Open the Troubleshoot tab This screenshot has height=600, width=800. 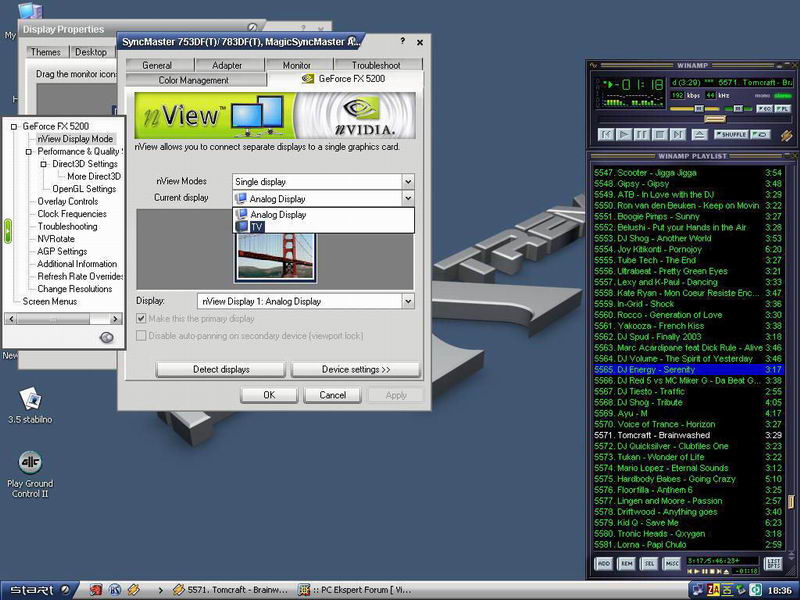(375, 65)
